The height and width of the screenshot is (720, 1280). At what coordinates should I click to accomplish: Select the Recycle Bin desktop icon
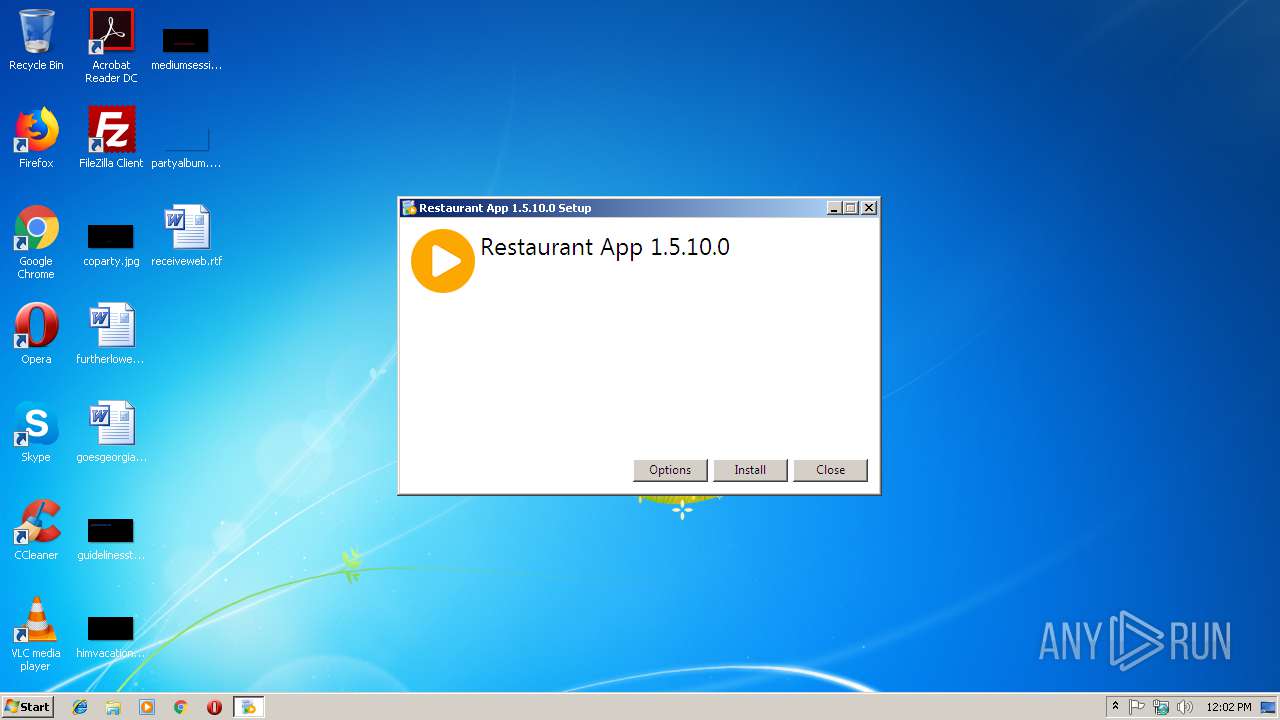click(36, 40)
